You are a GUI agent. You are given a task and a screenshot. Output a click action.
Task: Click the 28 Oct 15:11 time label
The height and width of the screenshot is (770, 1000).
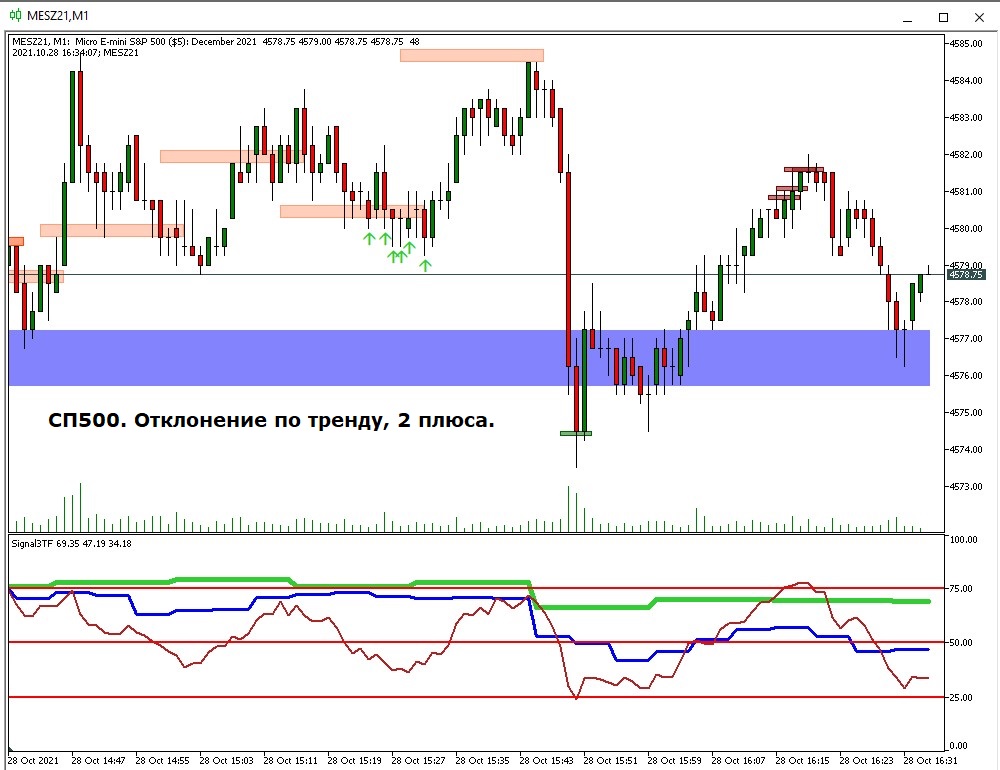pyautogui.click(x=290, y=760)
